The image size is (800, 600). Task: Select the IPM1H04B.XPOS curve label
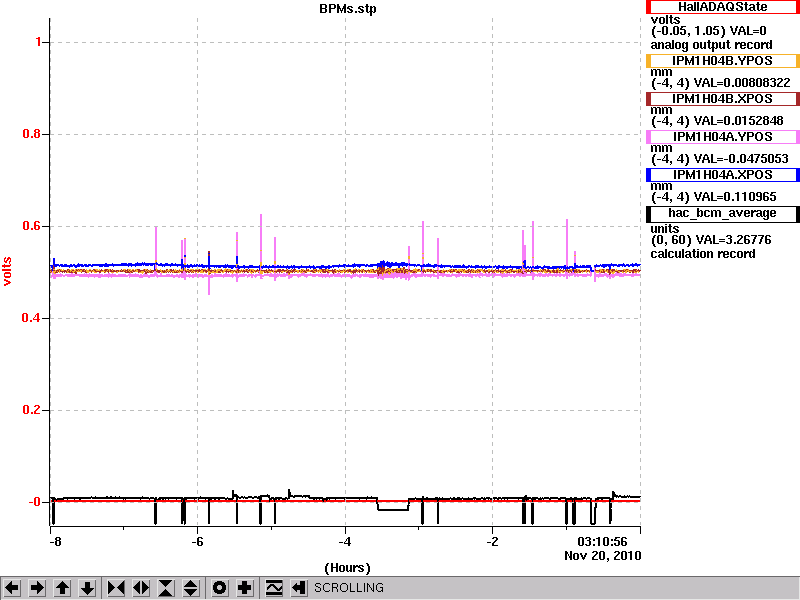point(722,98)
